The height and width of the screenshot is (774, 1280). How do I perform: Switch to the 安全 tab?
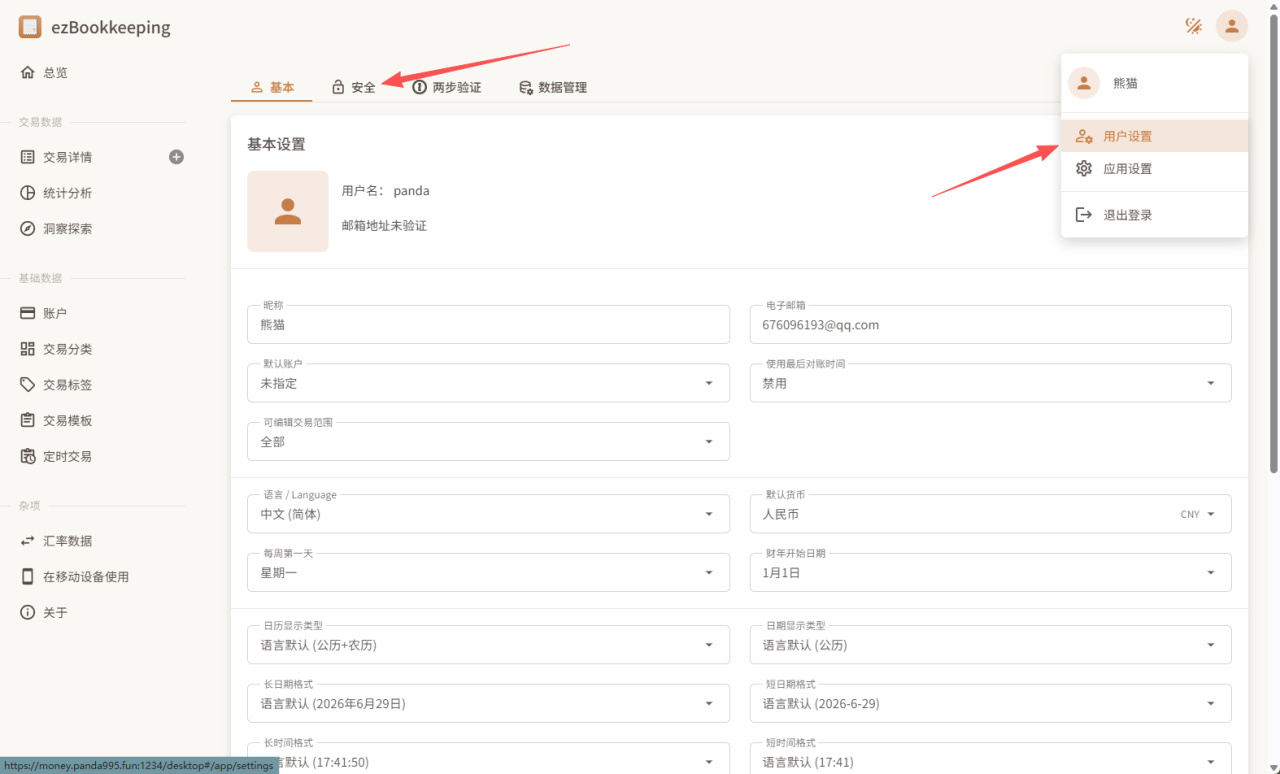pos(352,88)
